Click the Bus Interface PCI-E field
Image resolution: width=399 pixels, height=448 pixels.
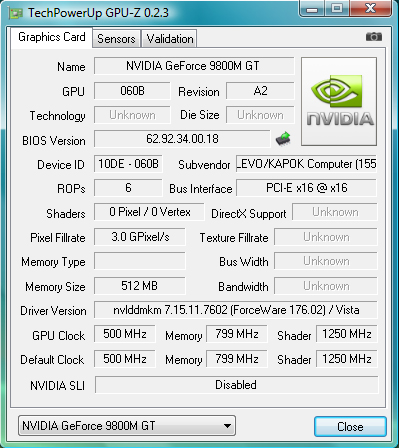pos(306,188)
